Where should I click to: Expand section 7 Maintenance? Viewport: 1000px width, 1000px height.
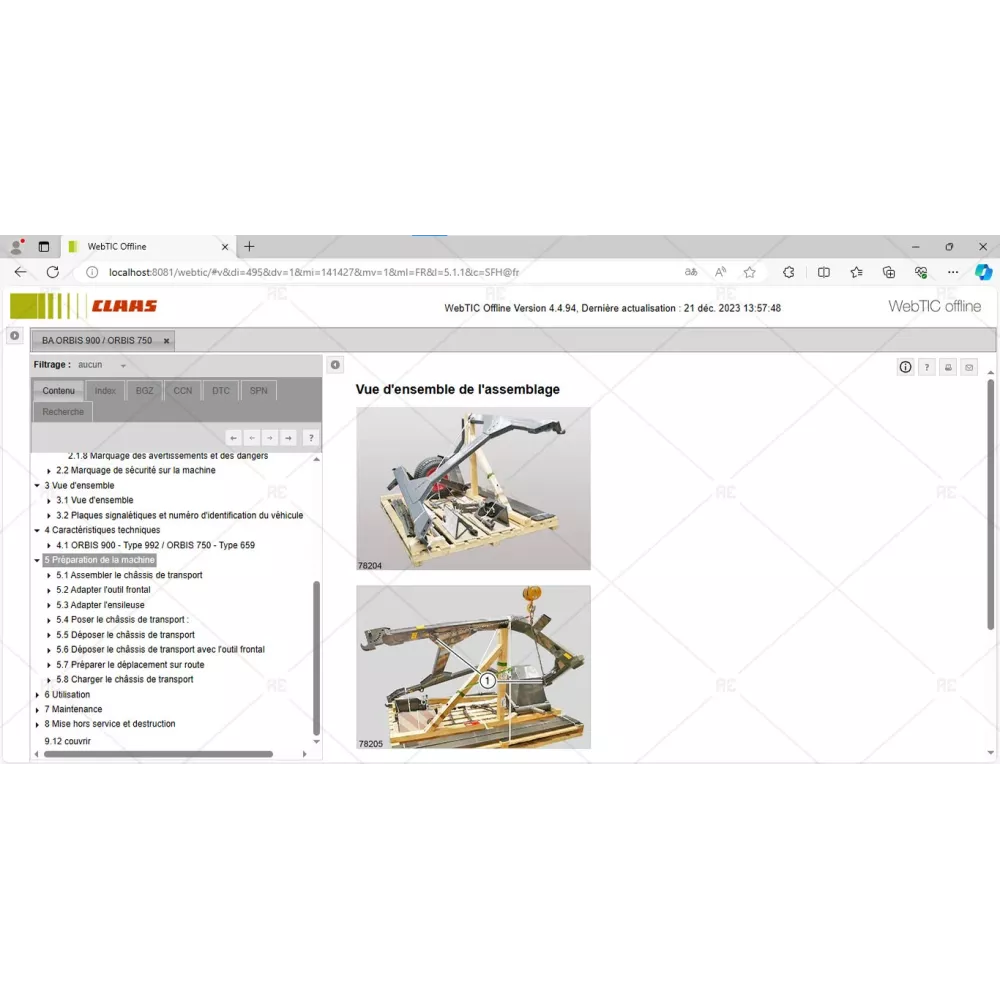tap(37, 710)
